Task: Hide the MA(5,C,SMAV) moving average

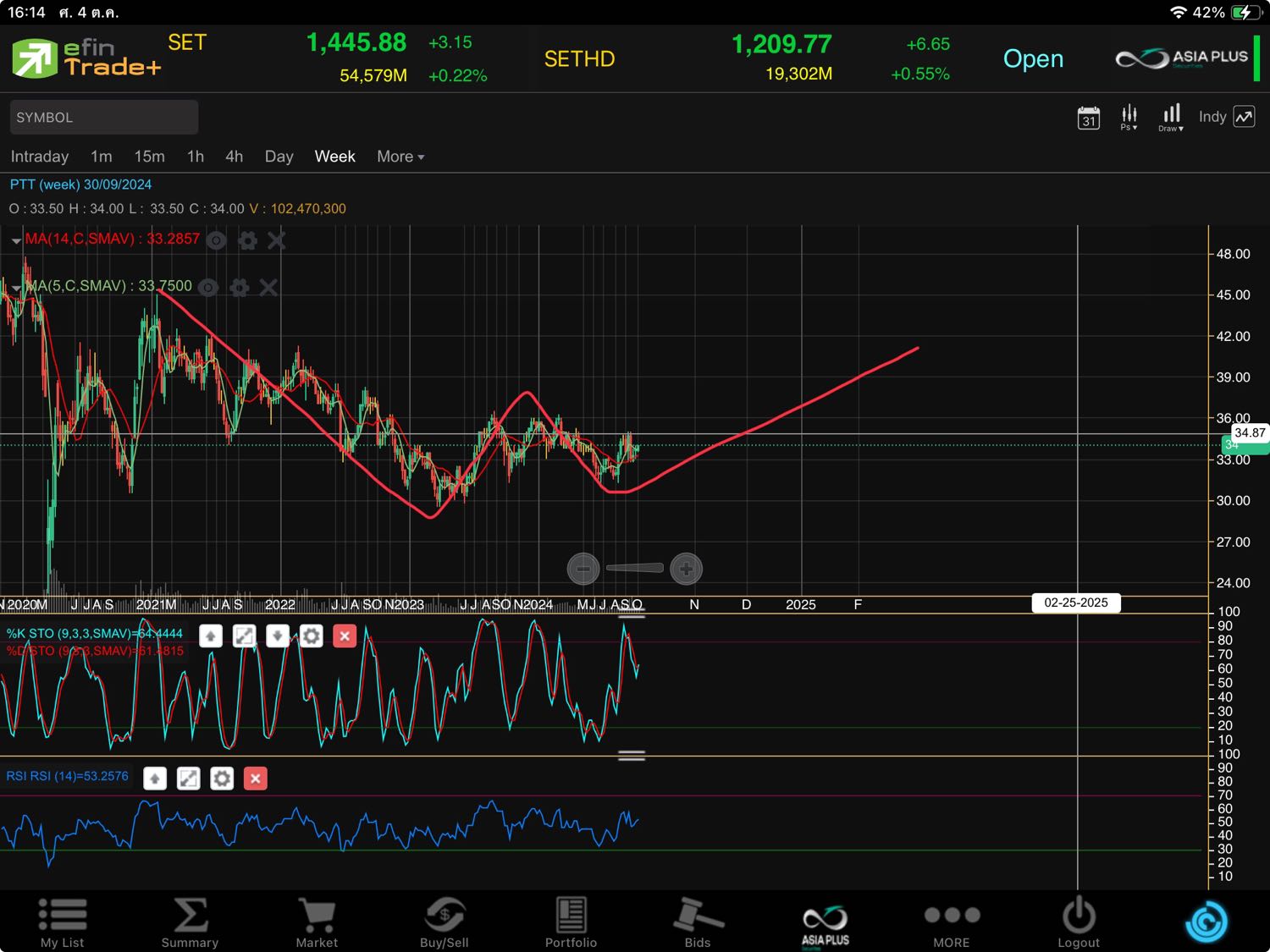Action: [208, 289]
